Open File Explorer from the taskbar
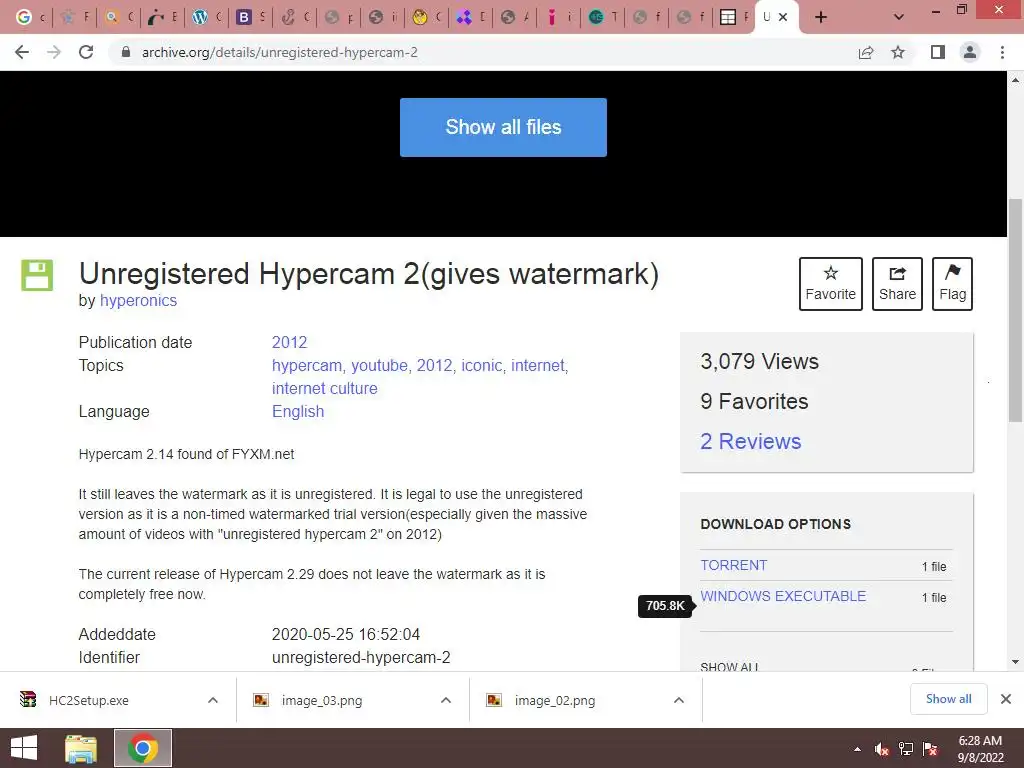 click(x=81, y=748)
